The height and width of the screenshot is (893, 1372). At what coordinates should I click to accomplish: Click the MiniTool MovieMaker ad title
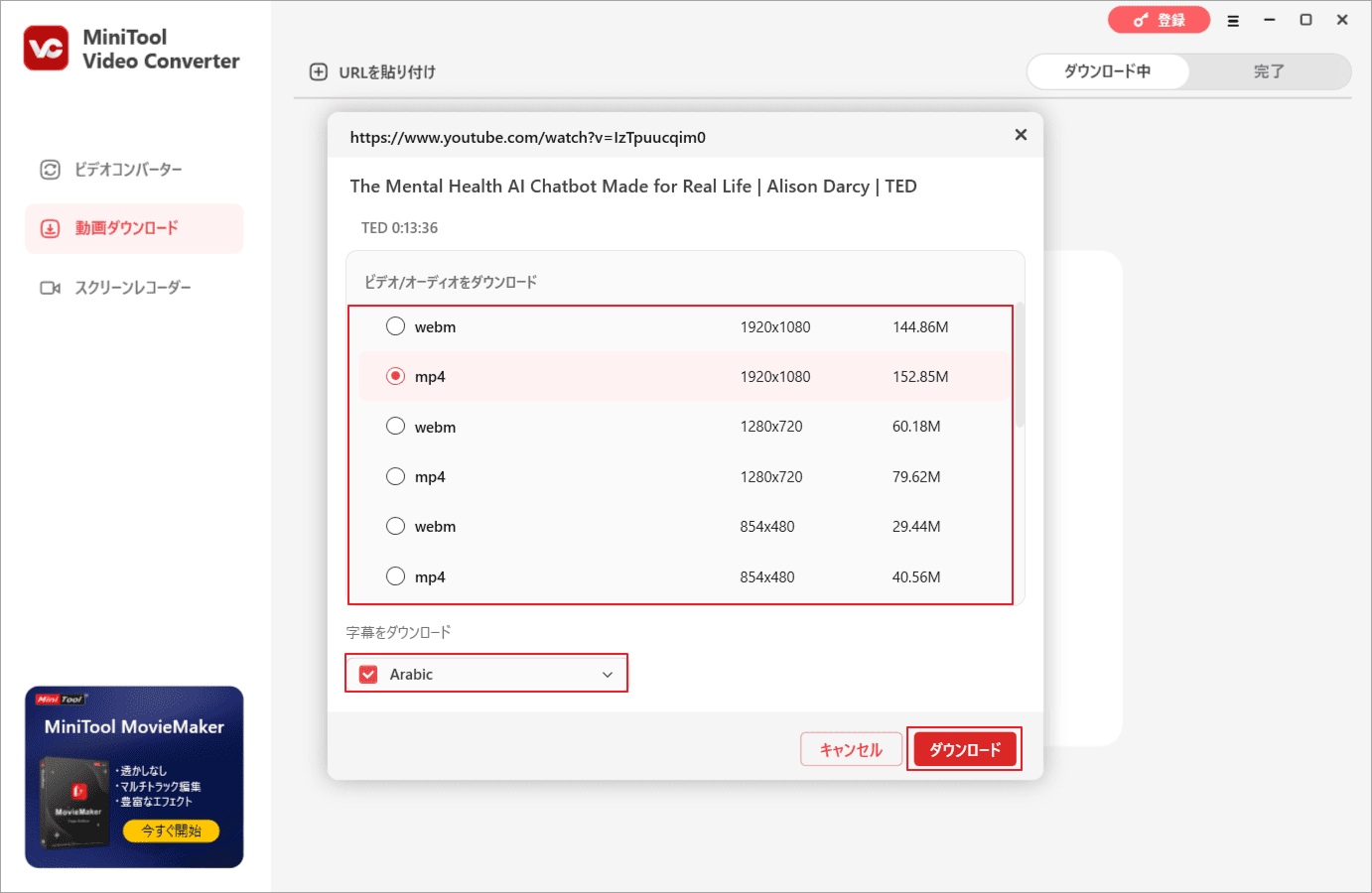(x=134, y=727)
